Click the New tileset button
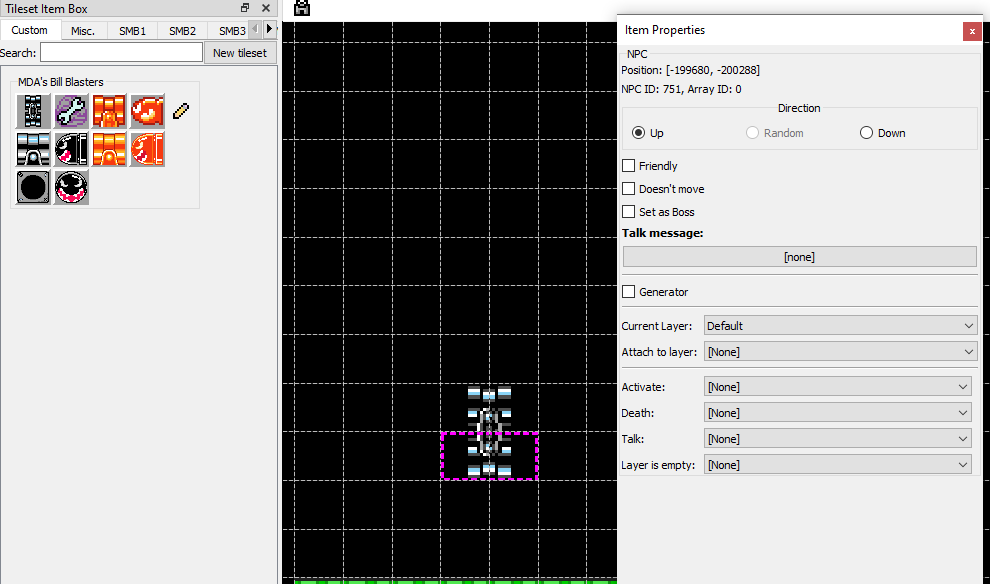 (240, 53)
